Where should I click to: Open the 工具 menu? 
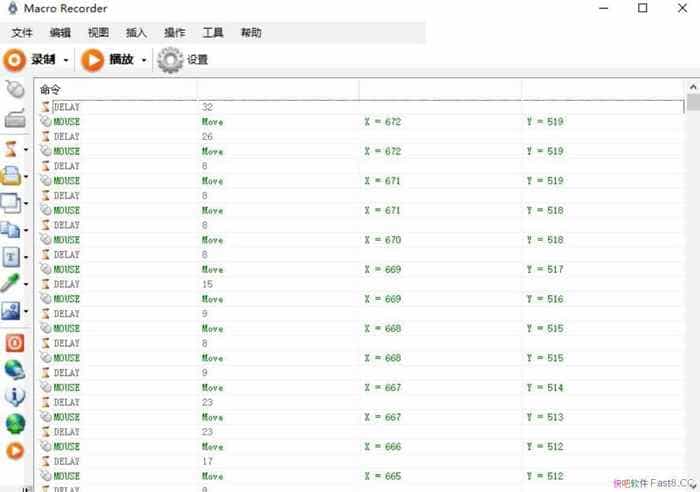point(213,33)
